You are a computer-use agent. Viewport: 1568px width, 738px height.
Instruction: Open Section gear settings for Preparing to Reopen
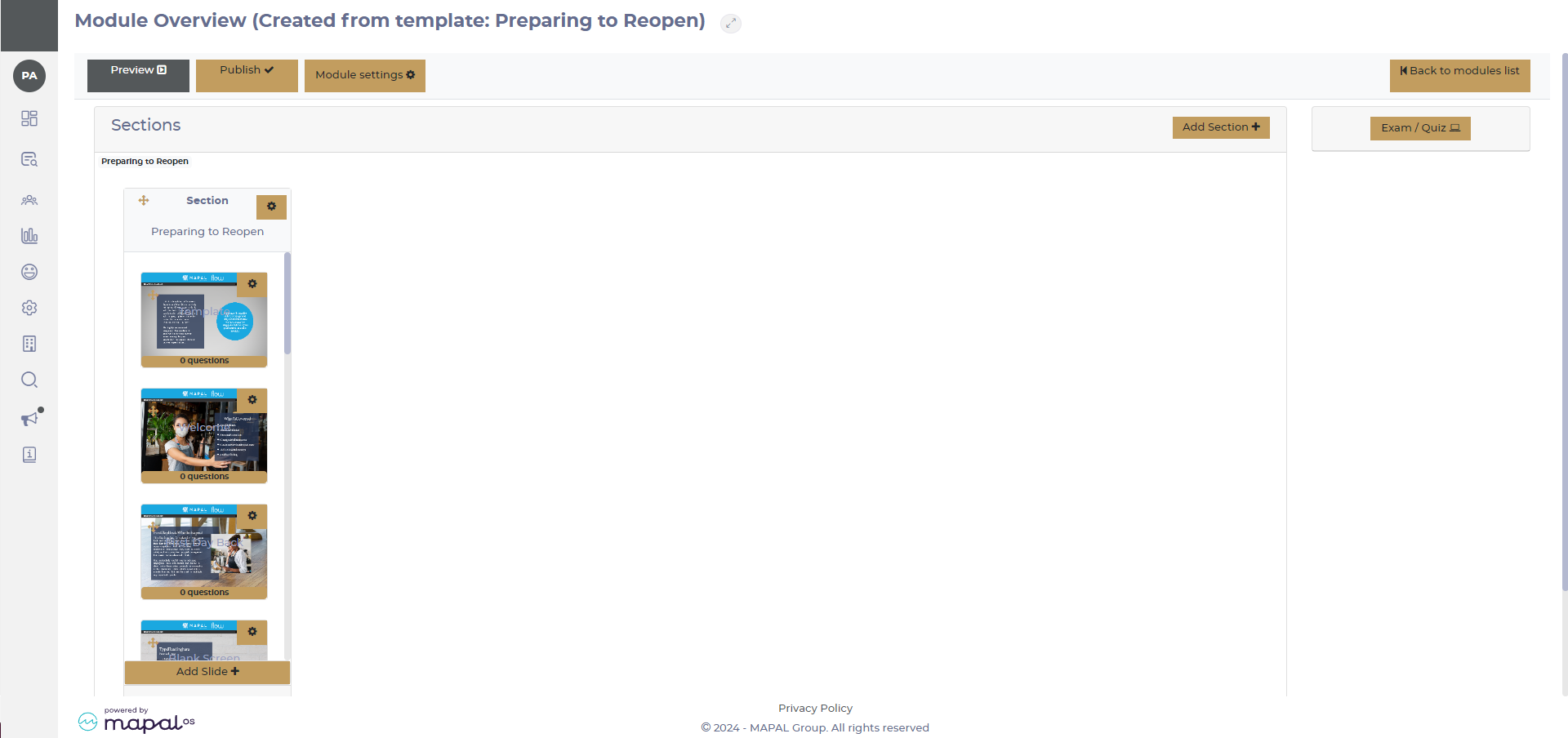coord(271,207)
